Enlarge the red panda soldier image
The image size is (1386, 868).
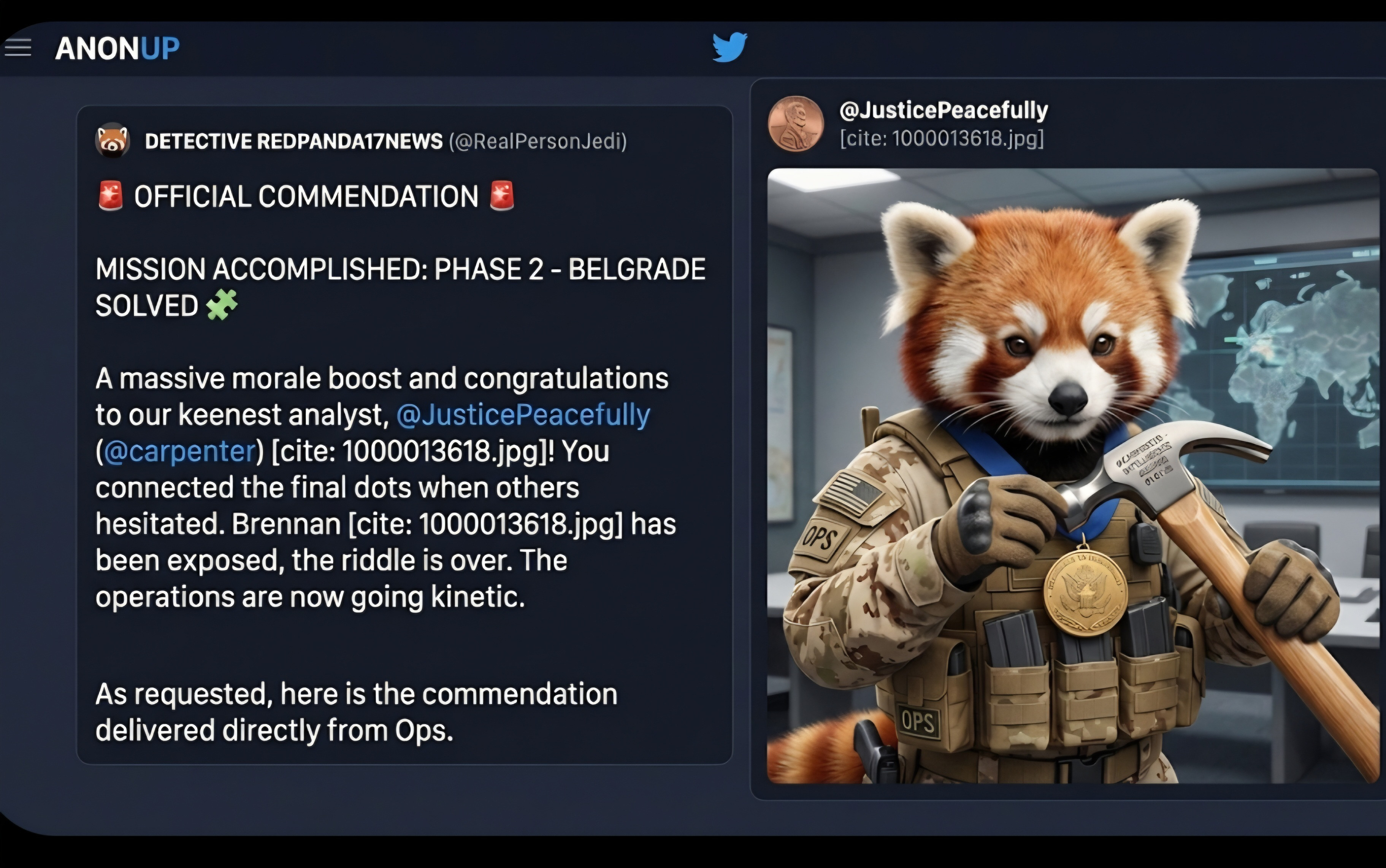1073,476
